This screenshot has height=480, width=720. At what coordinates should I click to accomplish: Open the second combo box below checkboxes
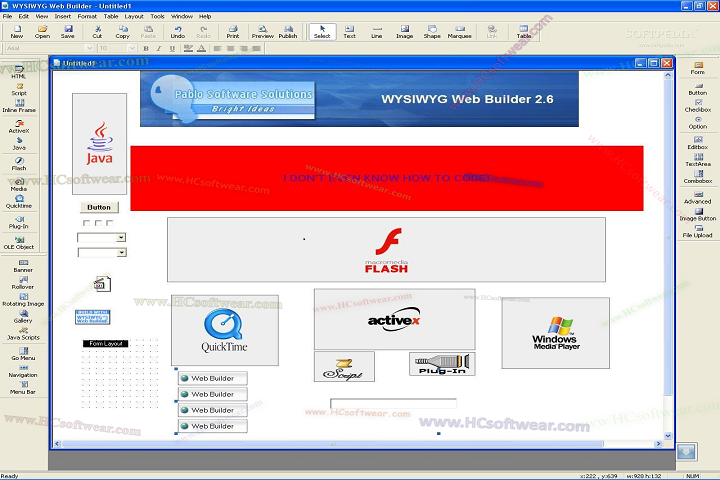pos(121,253)
